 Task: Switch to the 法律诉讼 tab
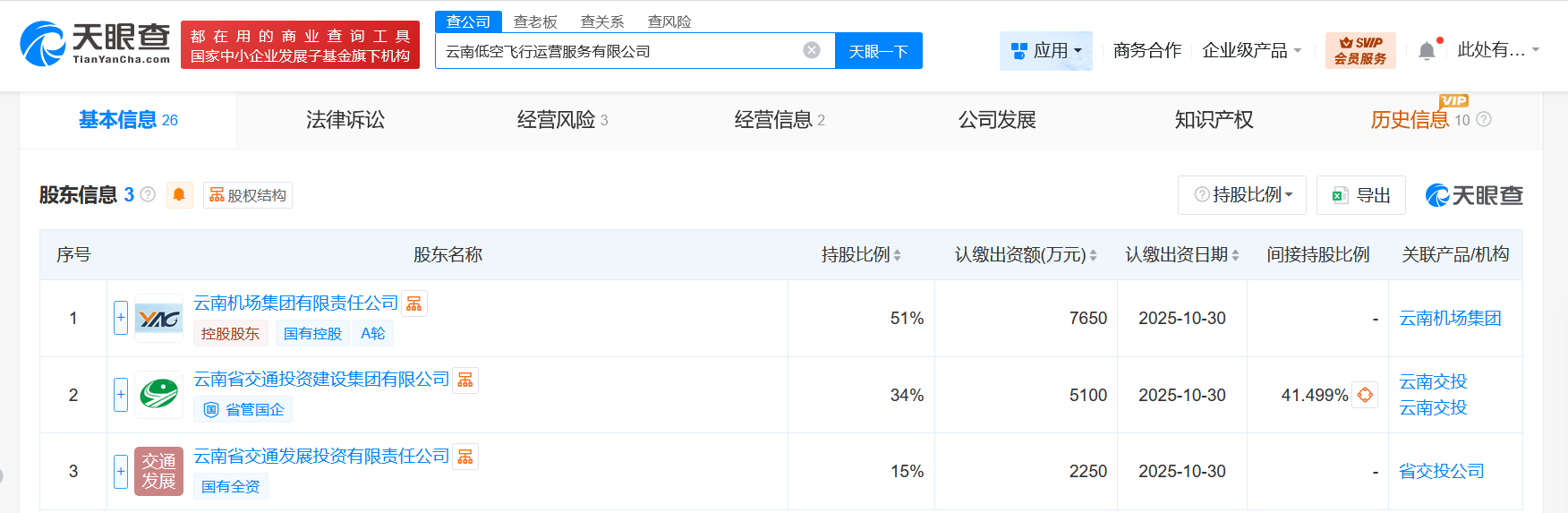(x=345, y=120)
